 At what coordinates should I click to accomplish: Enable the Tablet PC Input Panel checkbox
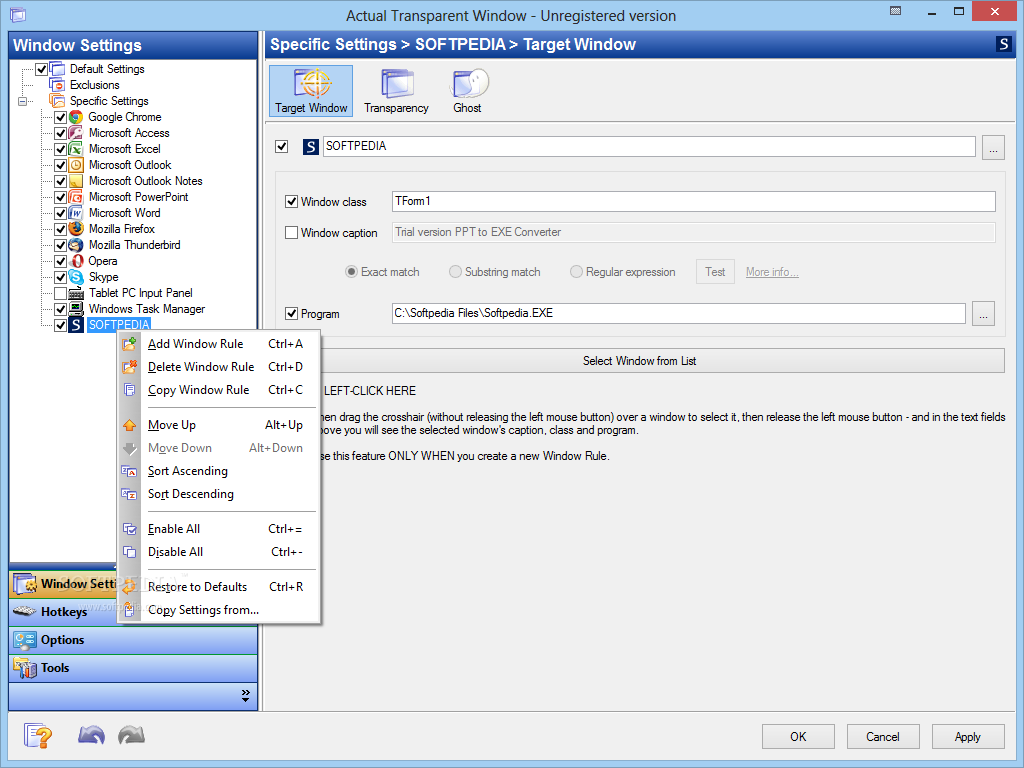click(60, 293)
